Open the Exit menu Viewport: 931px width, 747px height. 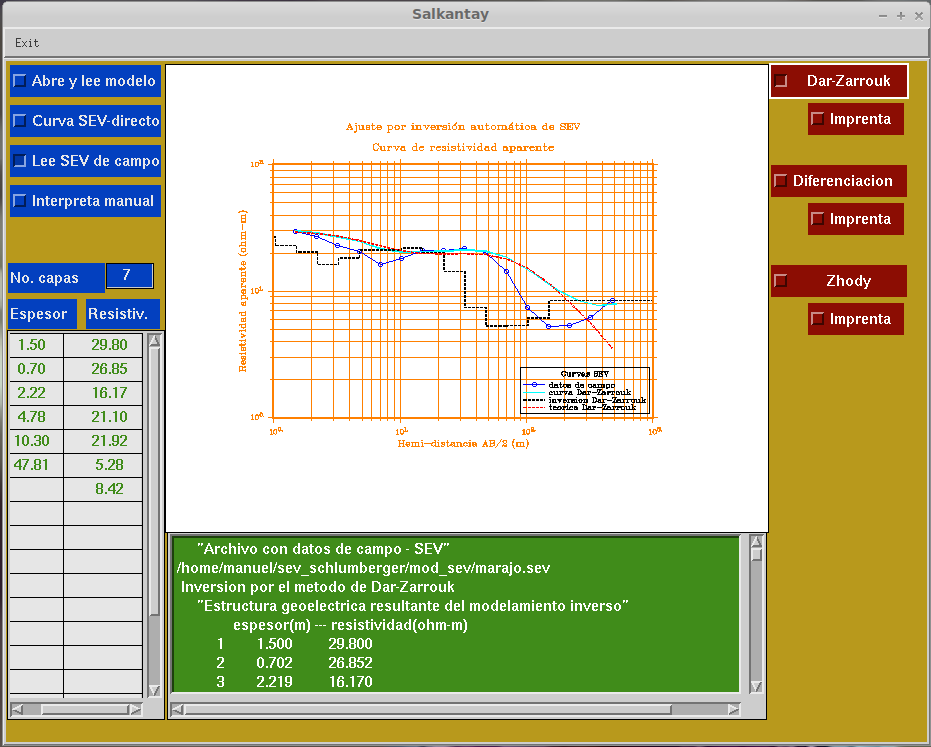click(x=27, y=43)
